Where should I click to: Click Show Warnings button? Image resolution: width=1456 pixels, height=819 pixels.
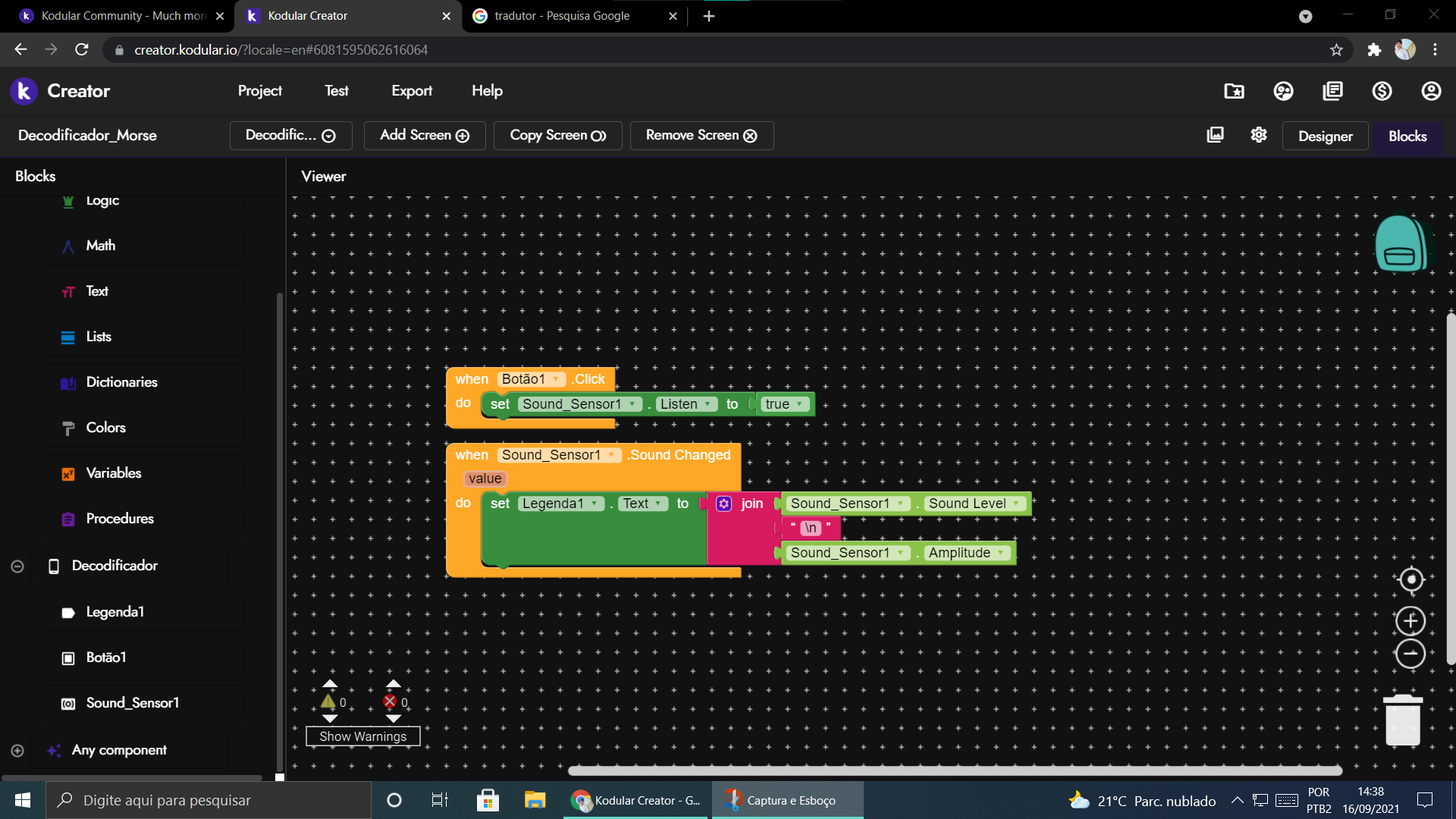pyautogui.click(x=362, y=736)
